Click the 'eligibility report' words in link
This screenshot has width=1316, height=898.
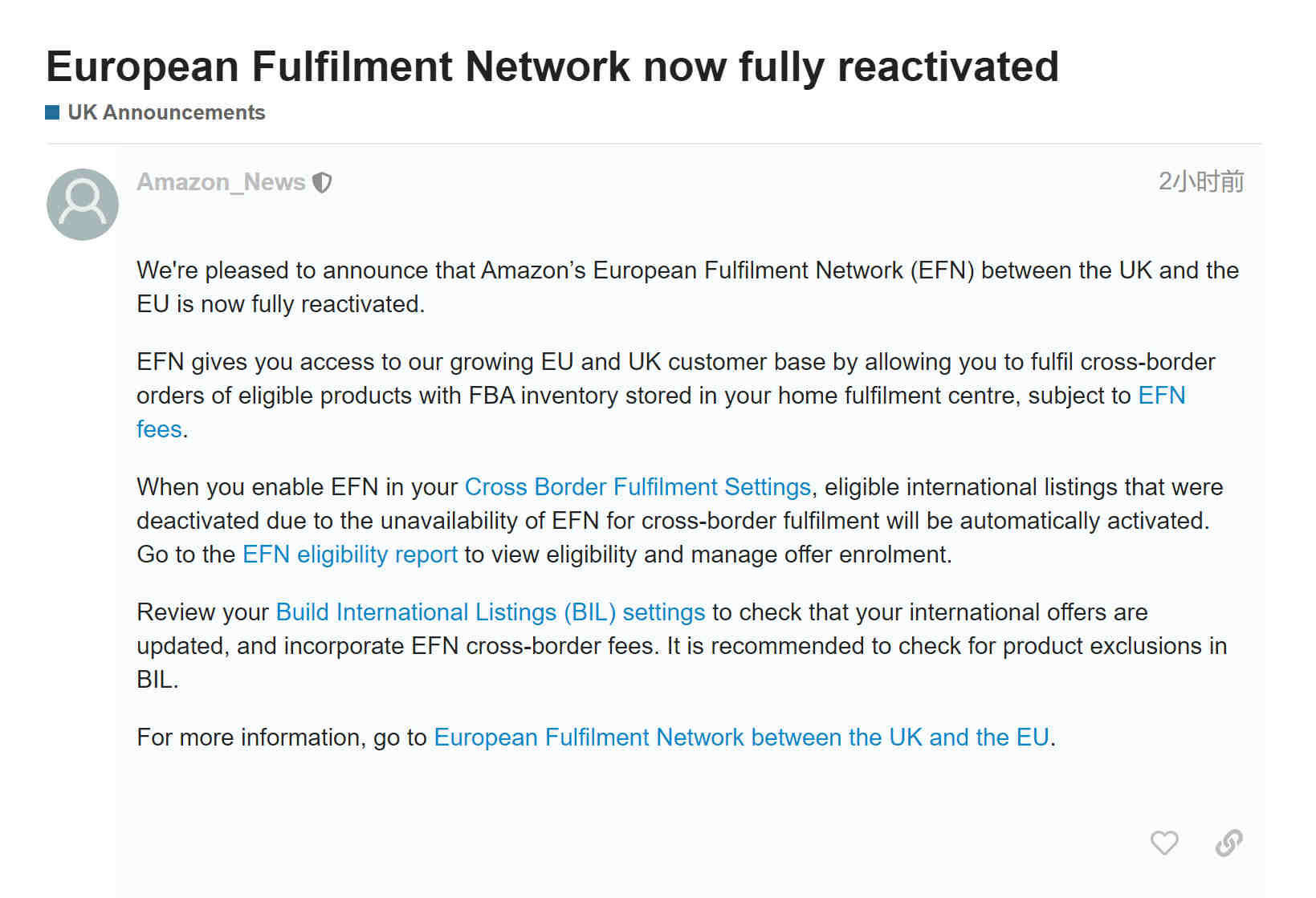pyautogui.click(x=377, y=555)
